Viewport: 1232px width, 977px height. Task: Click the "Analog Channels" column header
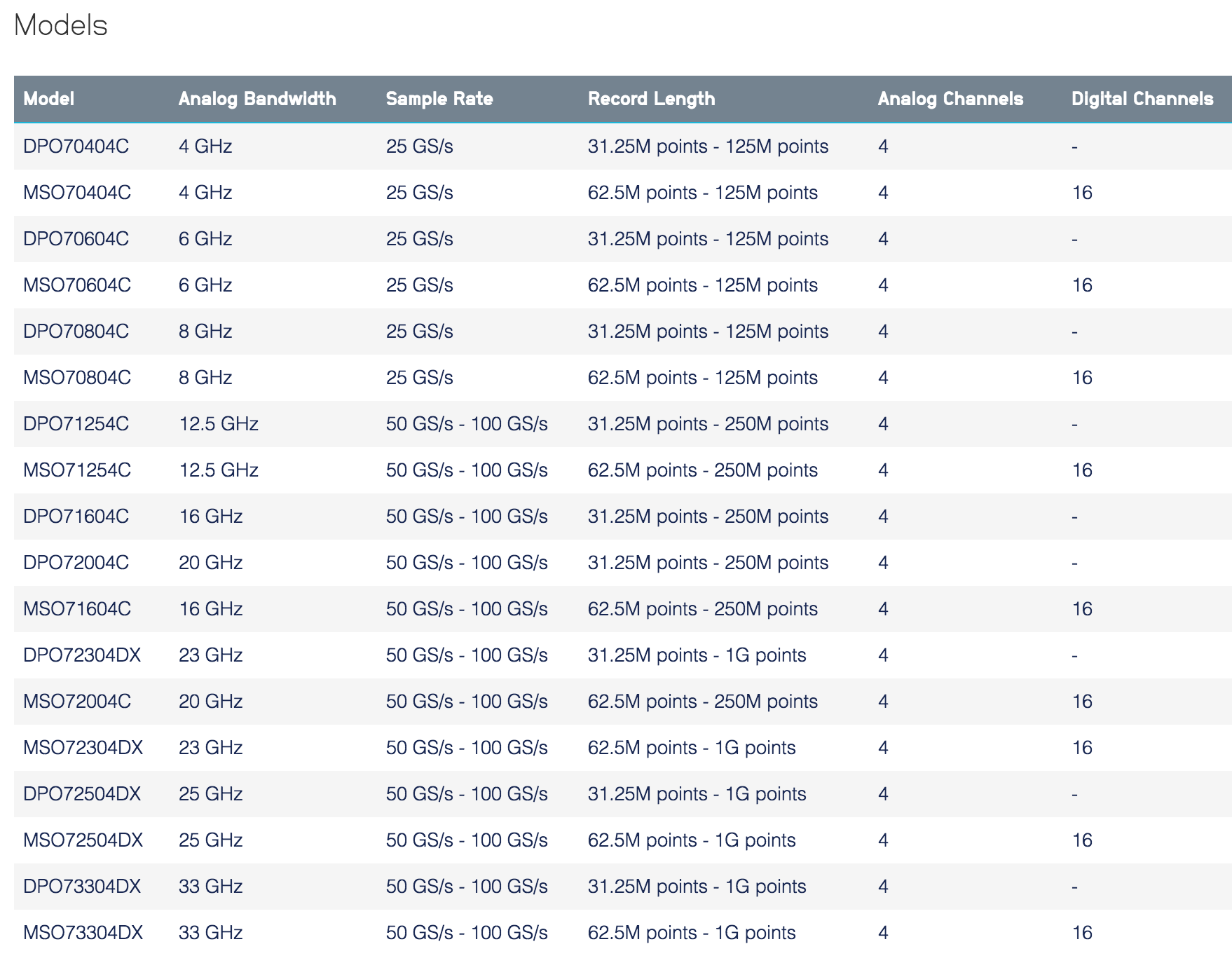click(951, 99)
